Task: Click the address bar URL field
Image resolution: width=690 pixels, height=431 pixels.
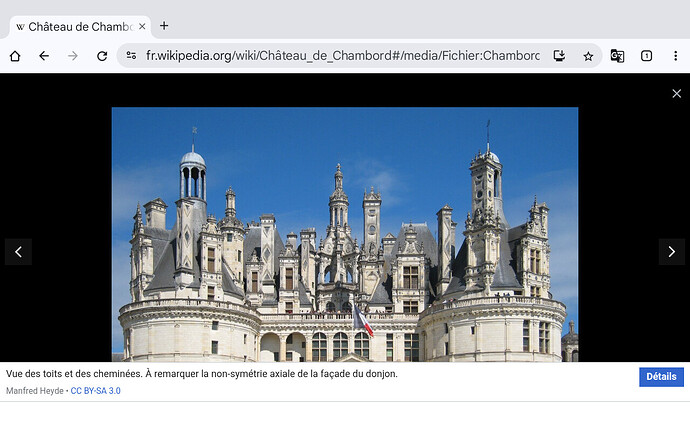Action: 342,56
